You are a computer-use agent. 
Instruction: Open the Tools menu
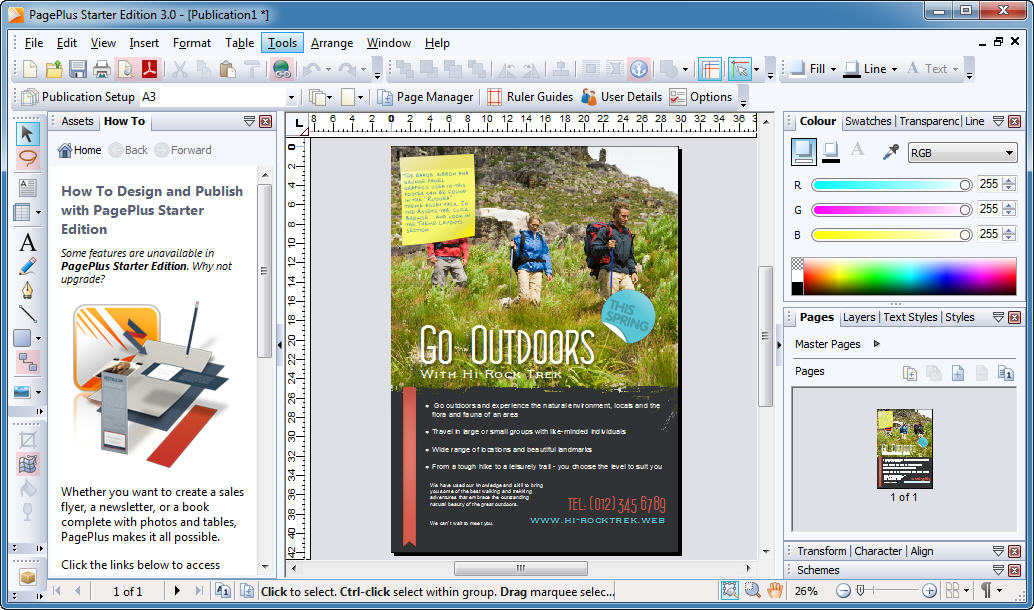[282, 43]
